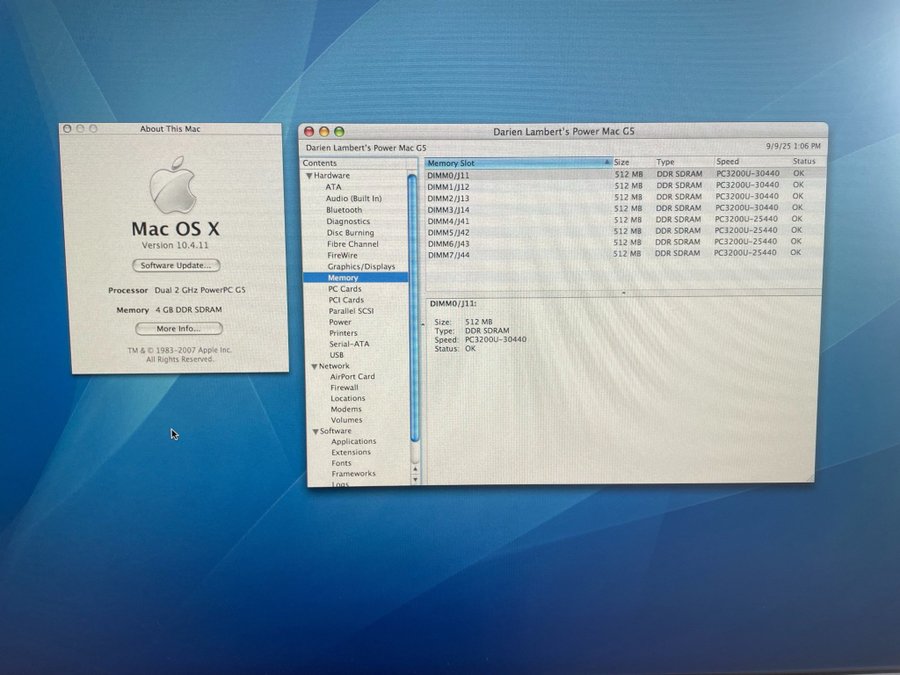Select Volumes under Network
This screenshot has height=675, width=900.
(x=347, y=420)
